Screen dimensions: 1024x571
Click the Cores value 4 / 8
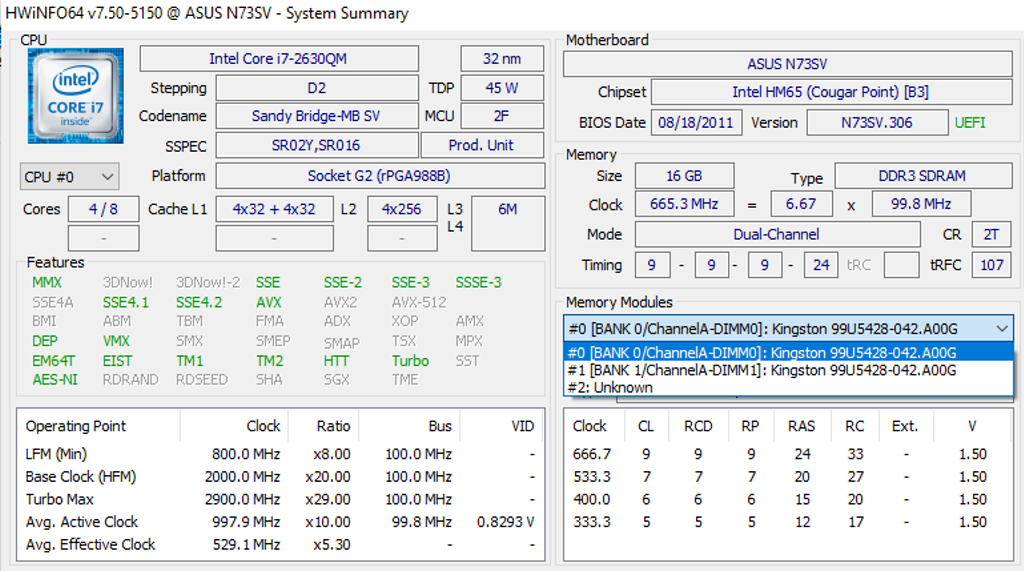pyautogui.click(x=103, y=209)
